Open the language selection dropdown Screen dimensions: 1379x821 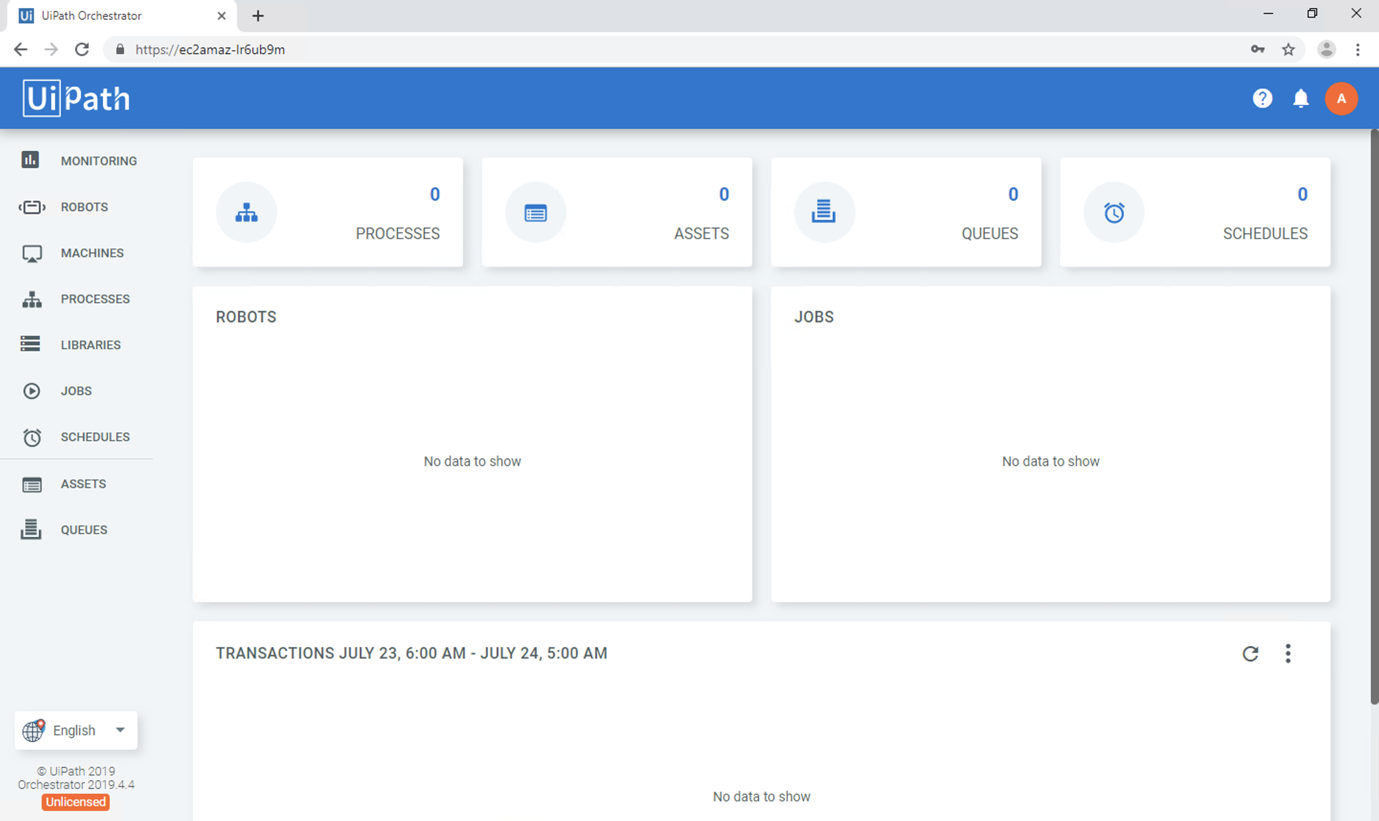click(75, 730)
